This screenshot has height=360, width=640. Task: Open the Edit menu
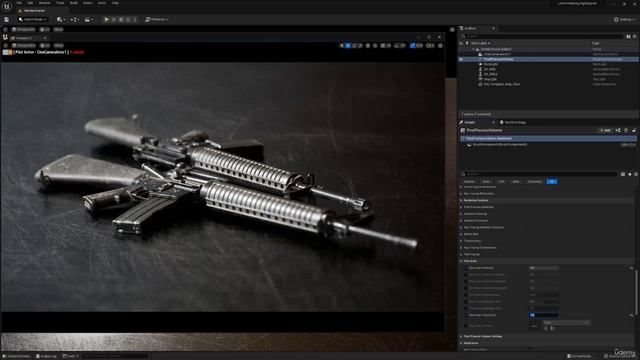tap(30, 3)
